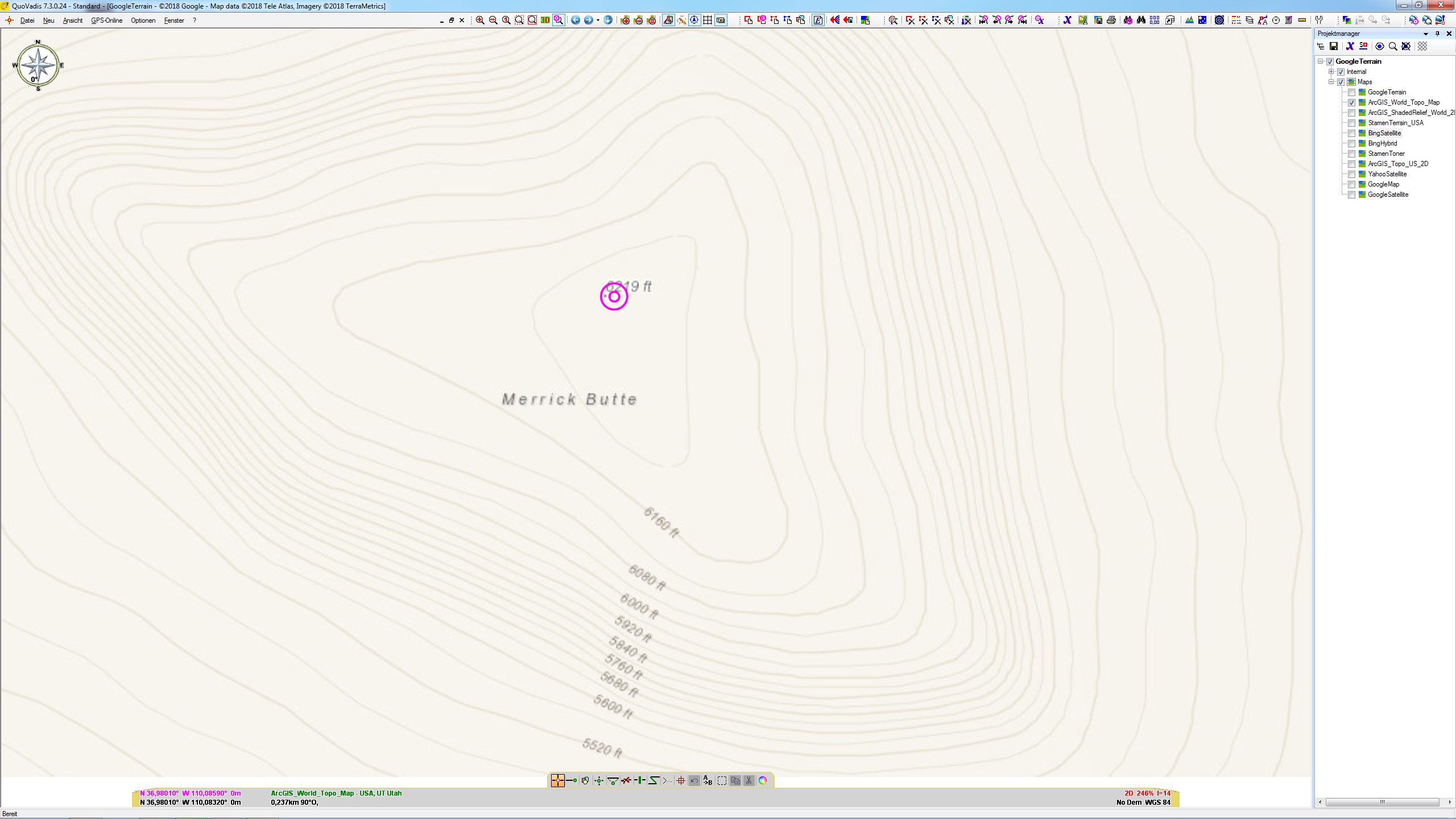This screenshot has height=819, width=1456.
Task: Collapse the Maps tree node
Action: click(1331, 82)
